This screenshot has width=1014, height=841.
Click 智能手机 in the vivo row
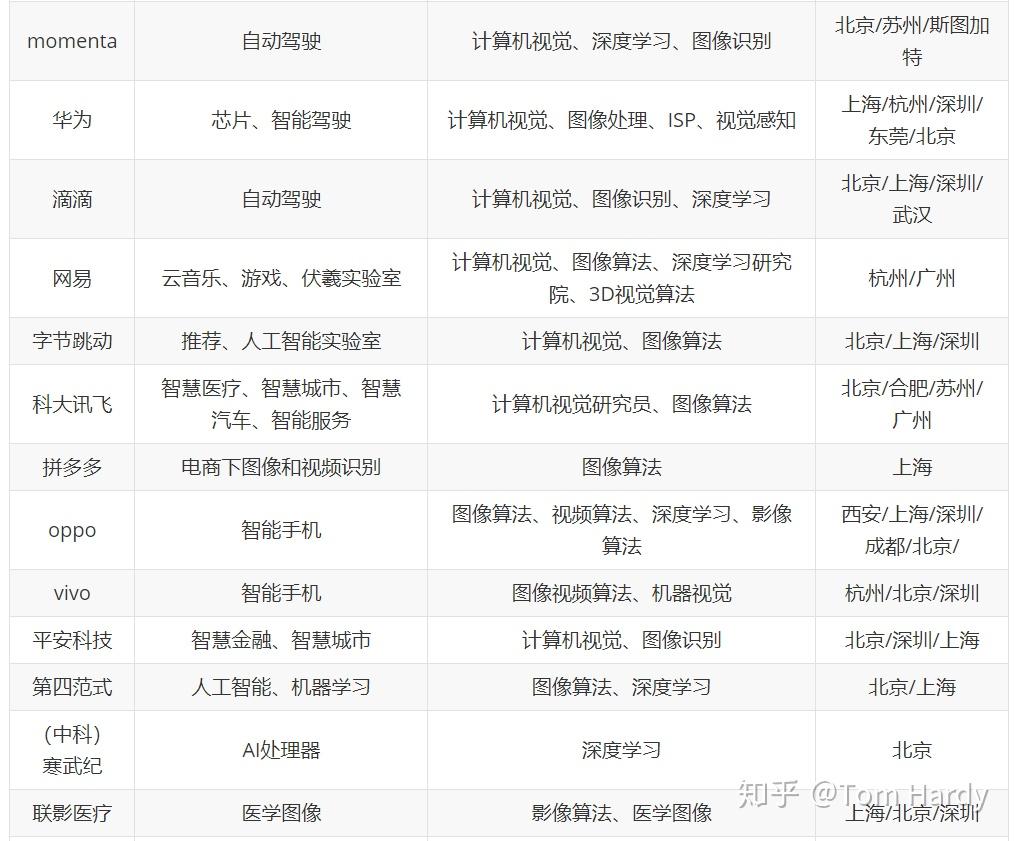281,593
